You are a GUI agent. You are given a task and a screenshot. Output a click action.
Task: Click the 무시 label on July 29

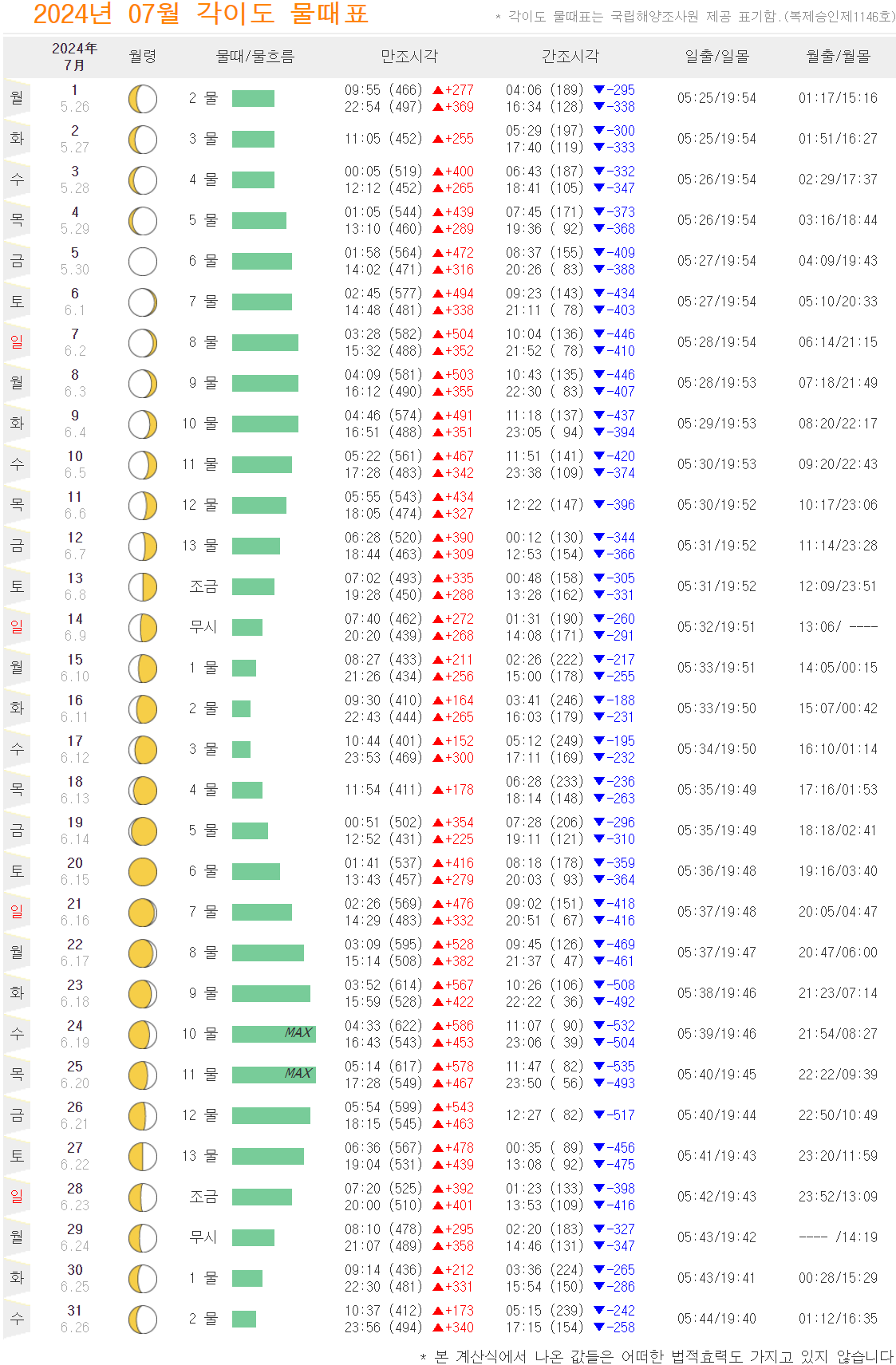click(x=203, y=1238)
